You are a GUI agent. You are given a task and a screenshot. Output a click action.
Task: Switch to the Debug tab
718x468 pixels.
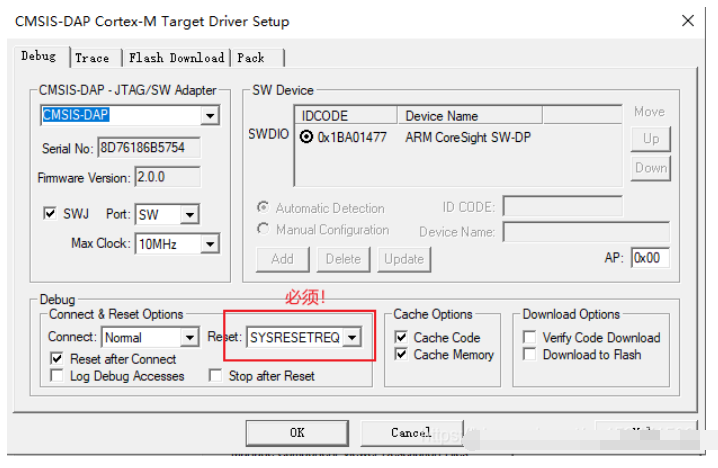coord(40,57)
